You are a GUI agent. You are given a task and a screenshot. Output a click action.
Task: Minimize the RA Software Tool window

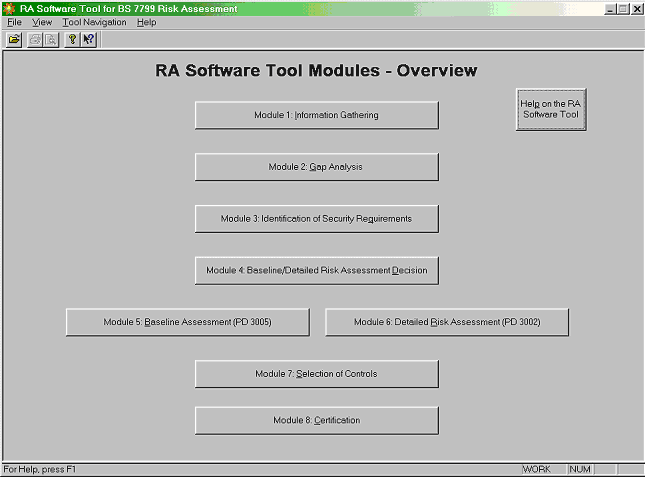(x=610, y=9)
